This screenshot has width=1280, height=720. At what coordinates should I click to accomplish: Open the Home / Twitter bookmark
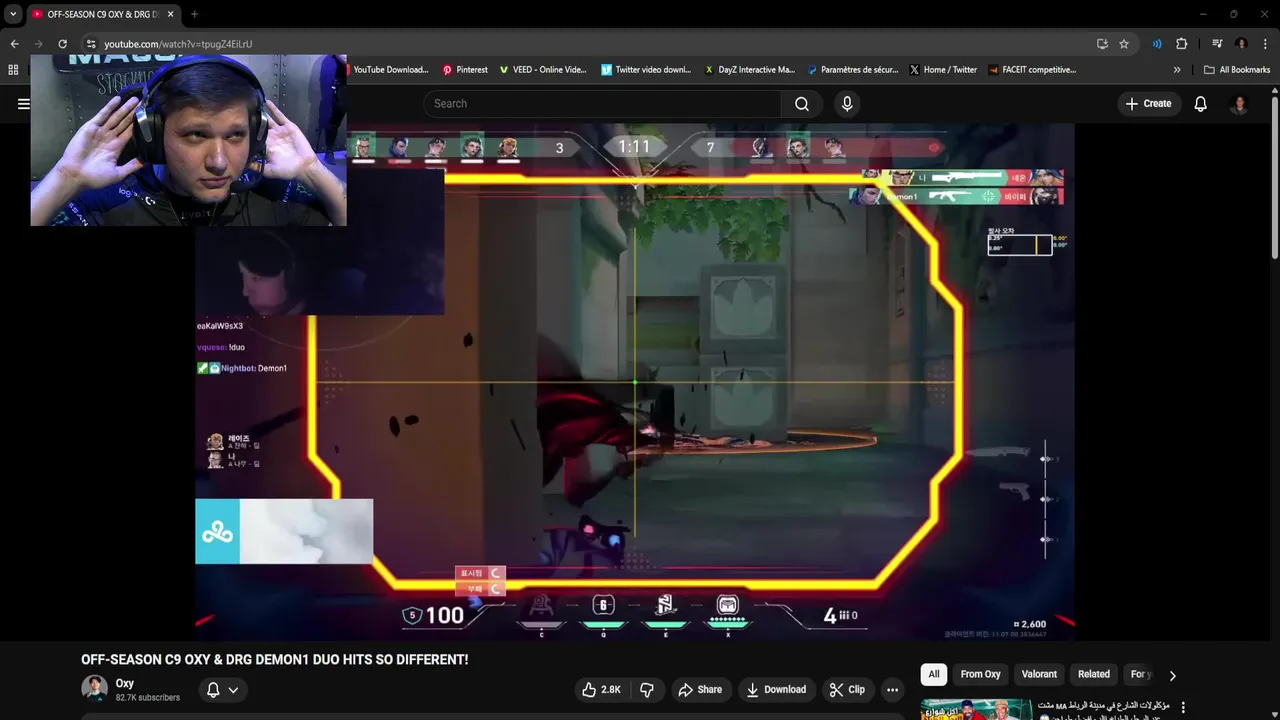pos(943,70)
